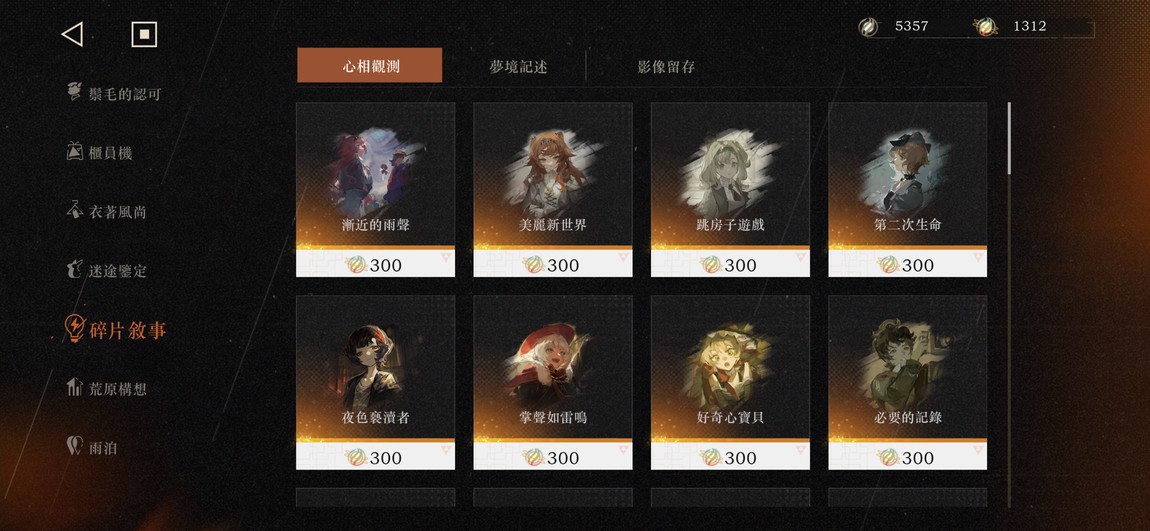Tap the 1312 currency counter icon
1150x531 pixels.
point(985,27)
